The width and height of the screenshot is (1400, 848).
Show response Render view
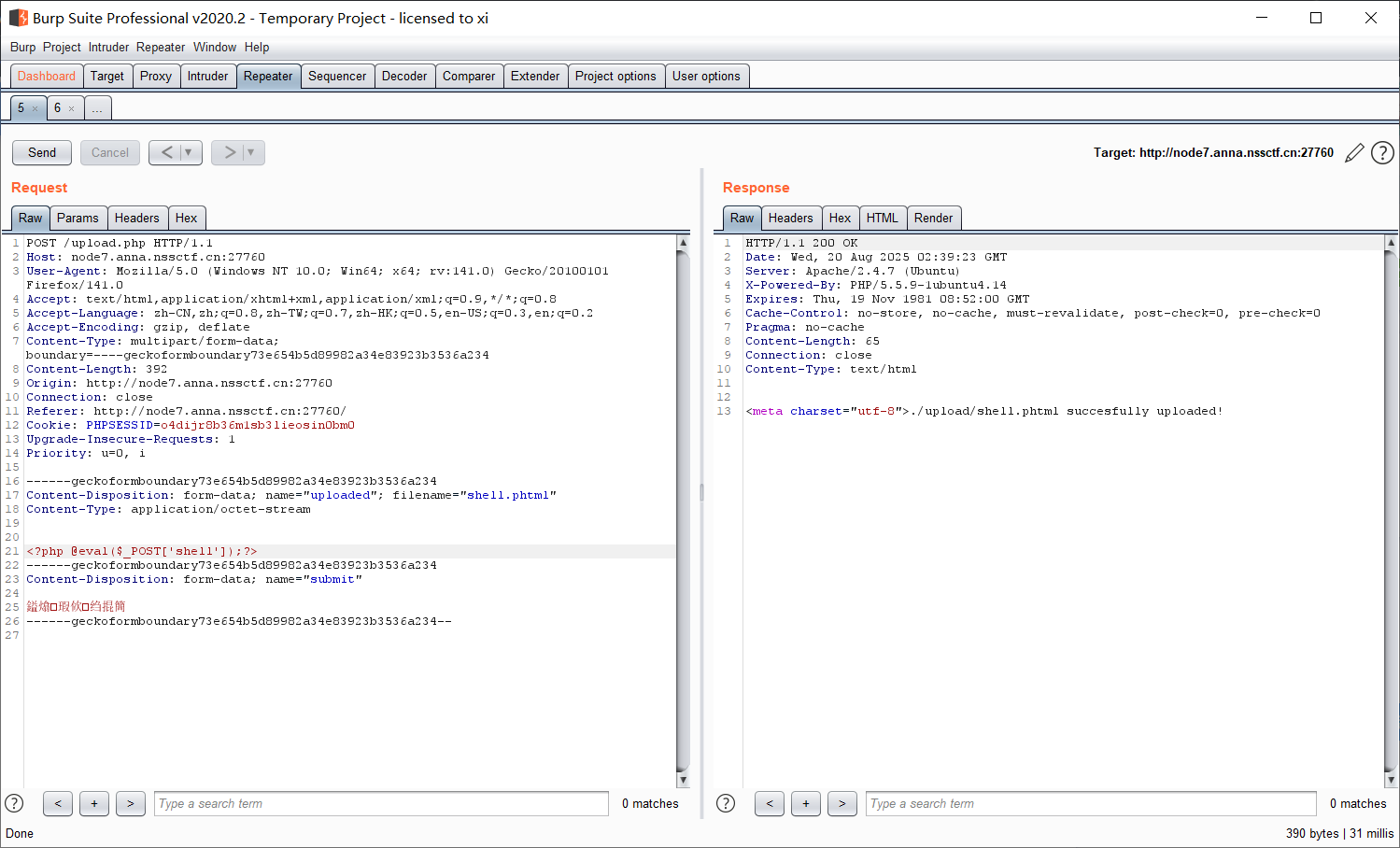(934, 218)
